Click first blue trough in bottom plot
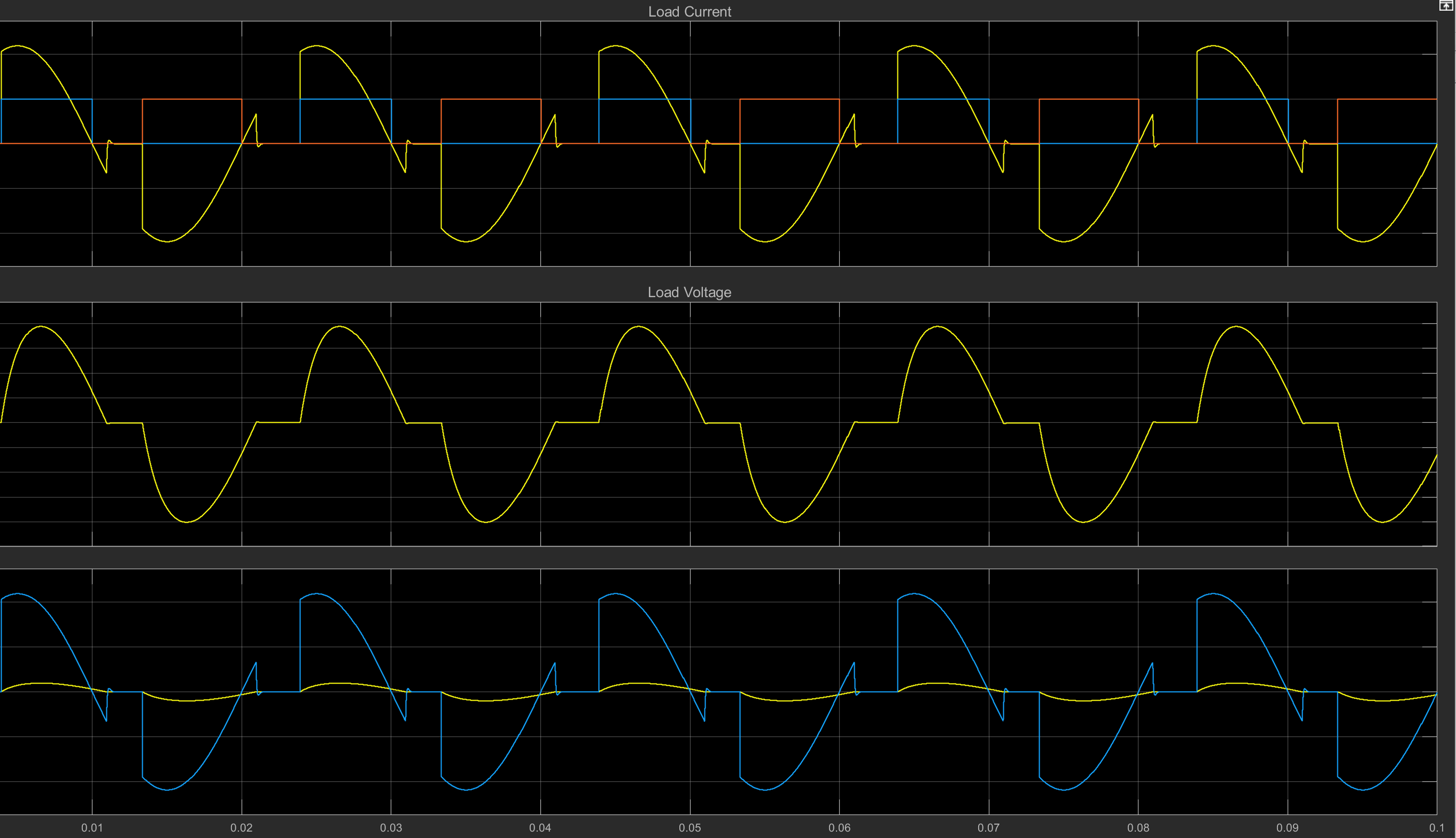 [167, 790]
